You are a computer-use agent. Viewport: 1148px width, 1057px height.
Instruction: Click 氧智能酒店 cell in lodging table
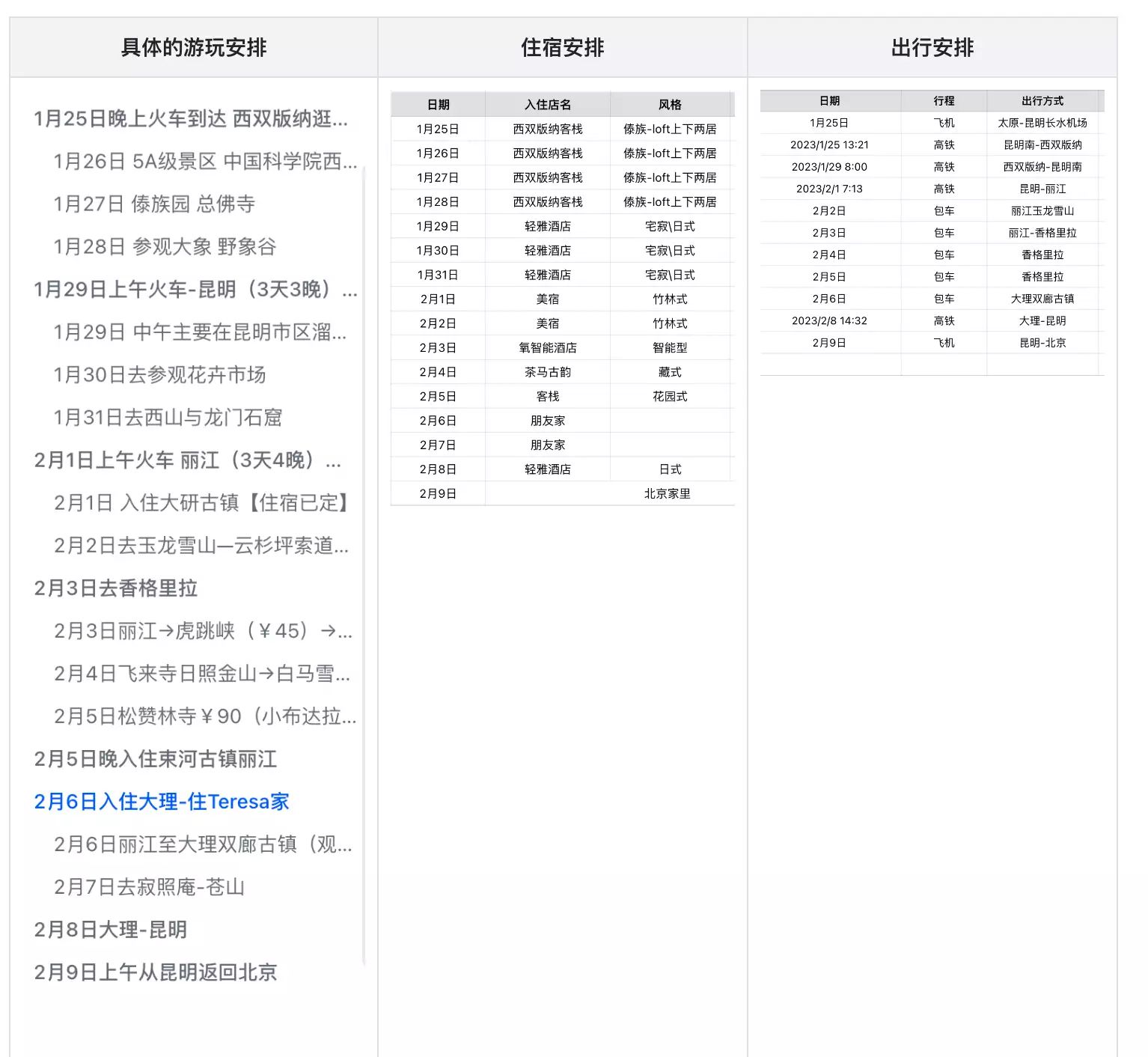(x=548, y=348)
